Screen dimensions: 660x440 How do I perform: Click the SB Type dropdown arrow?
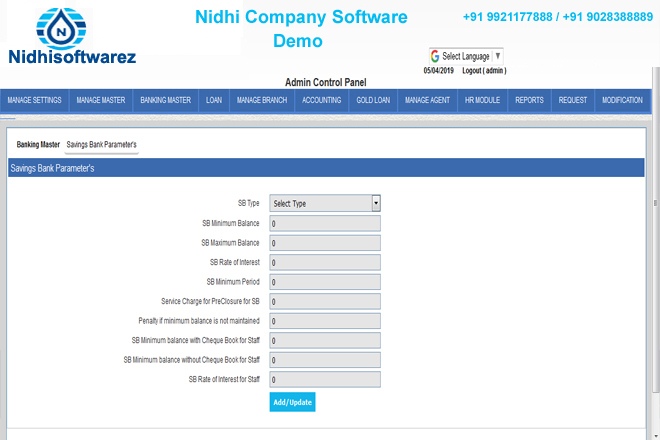[x=376, y=203]
